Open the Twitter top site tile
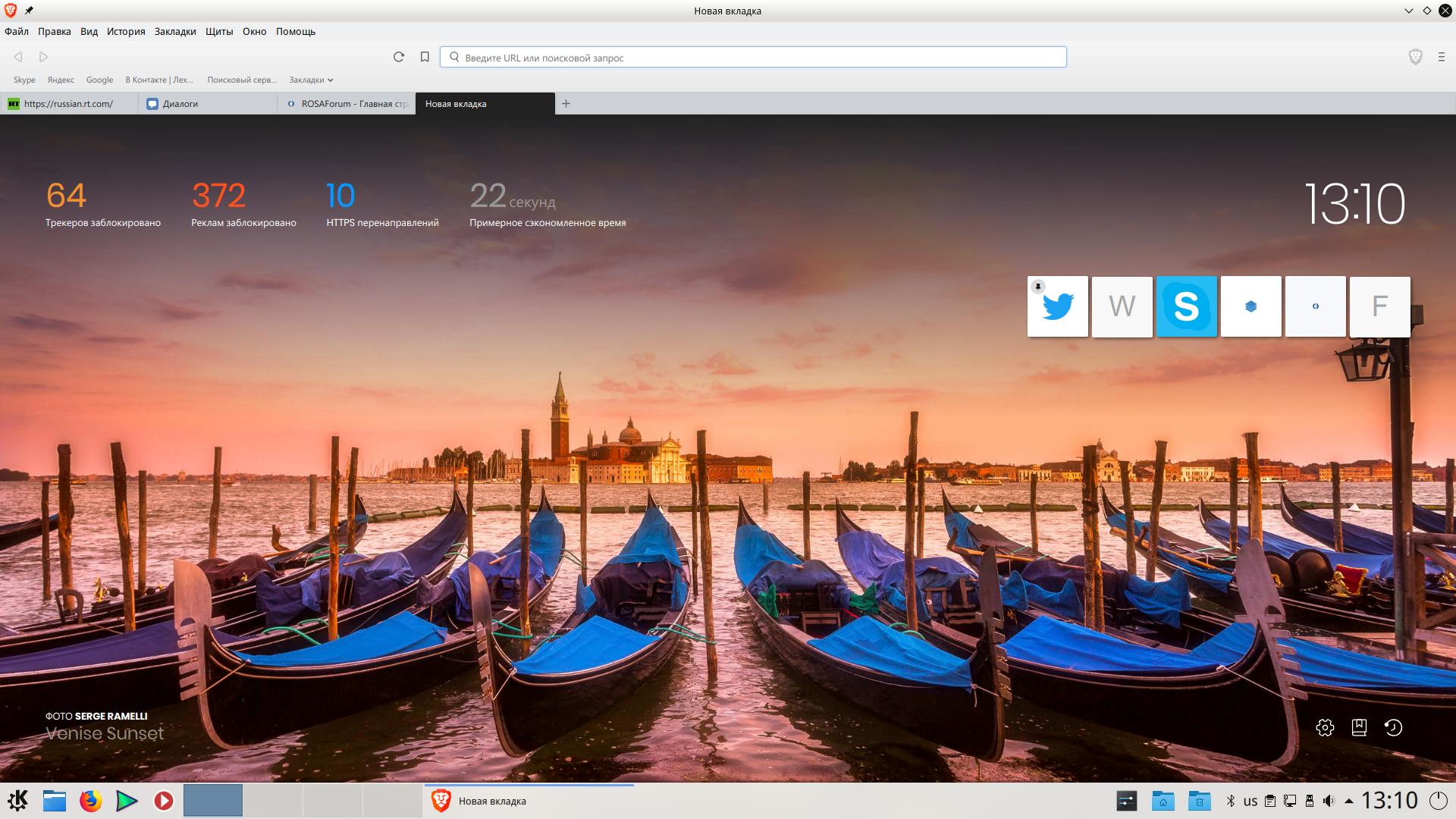This screenshot has width=1456, height=819. click(1058, 307)
